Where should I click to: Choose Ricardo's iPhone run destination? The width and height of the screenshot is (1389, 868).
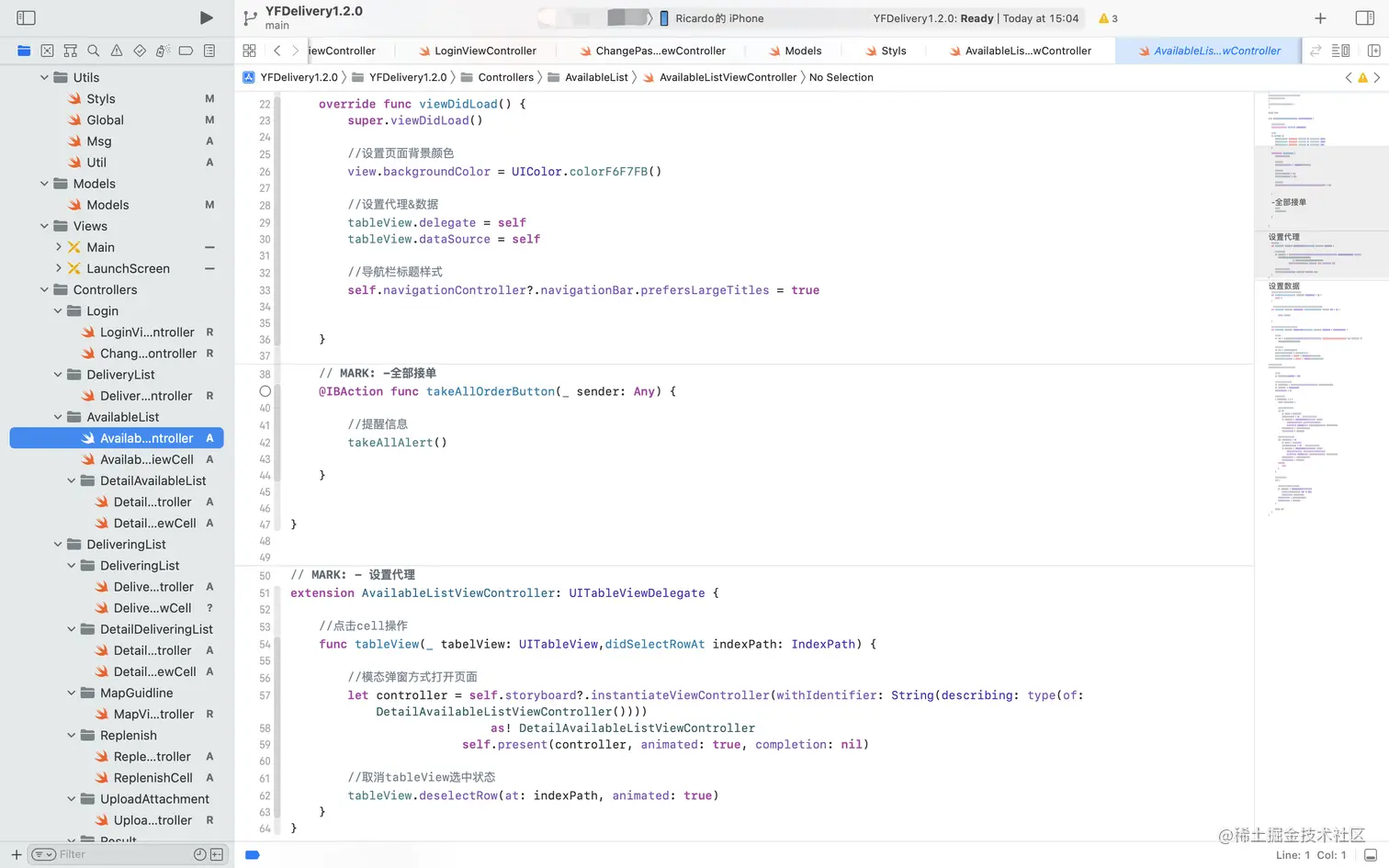tap(711, 18)
